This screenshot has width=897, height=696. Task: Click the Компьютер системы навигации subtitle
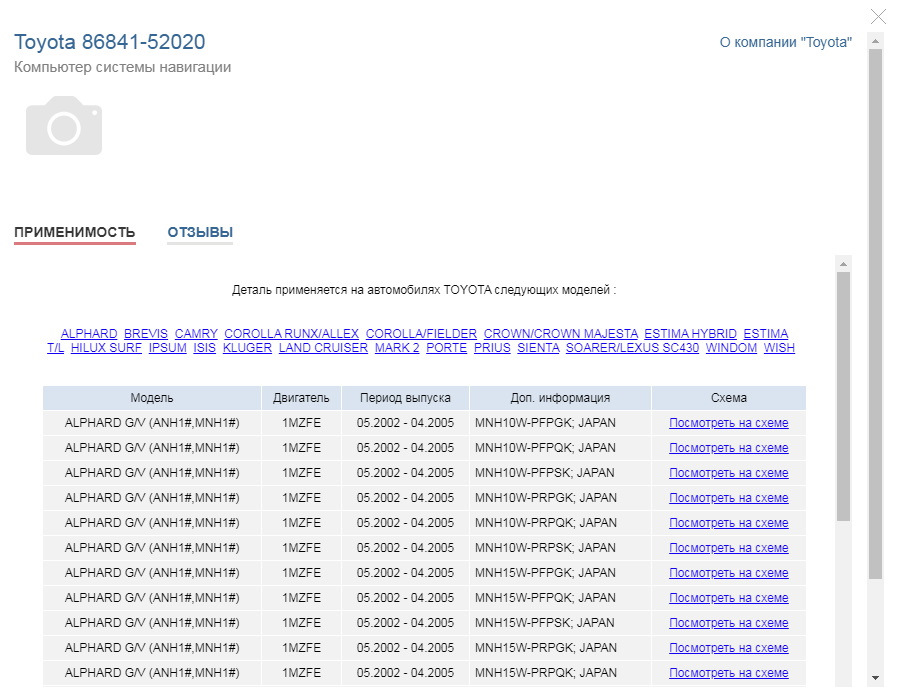pos(122,67)
